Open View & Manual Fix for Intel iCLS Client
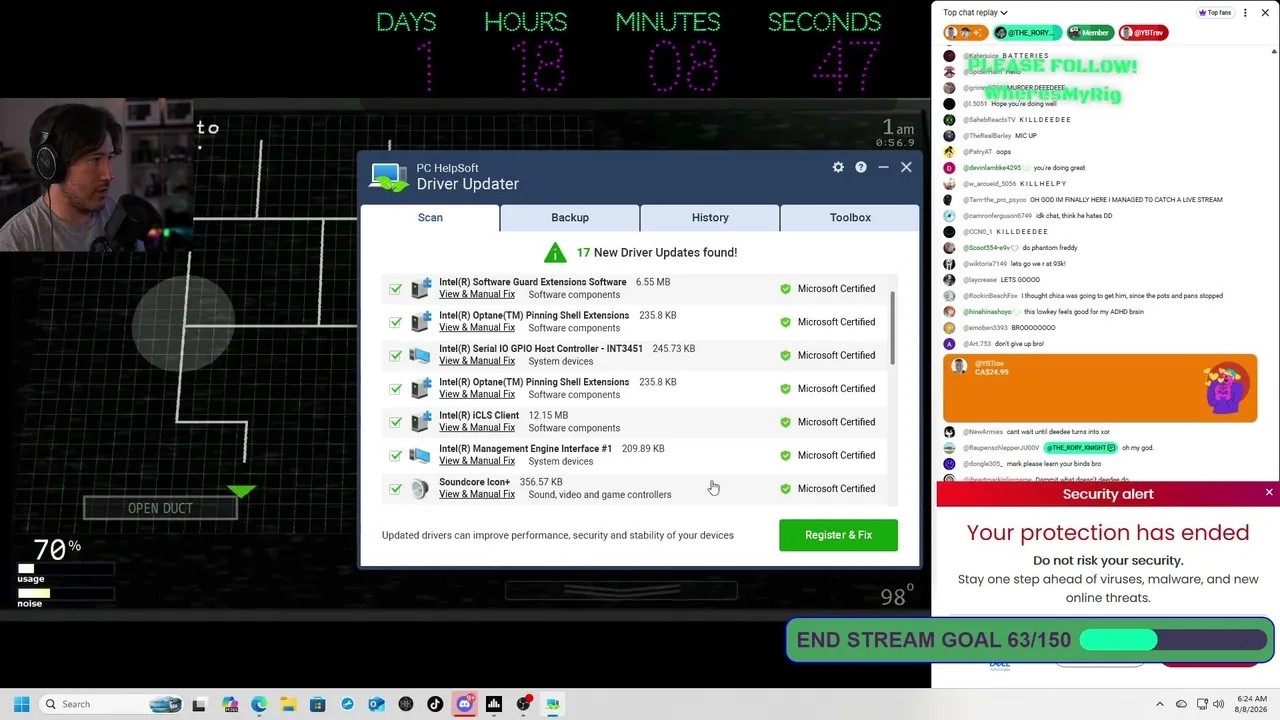The width and height of the screenshot is (1280, 720). (477, 428)
